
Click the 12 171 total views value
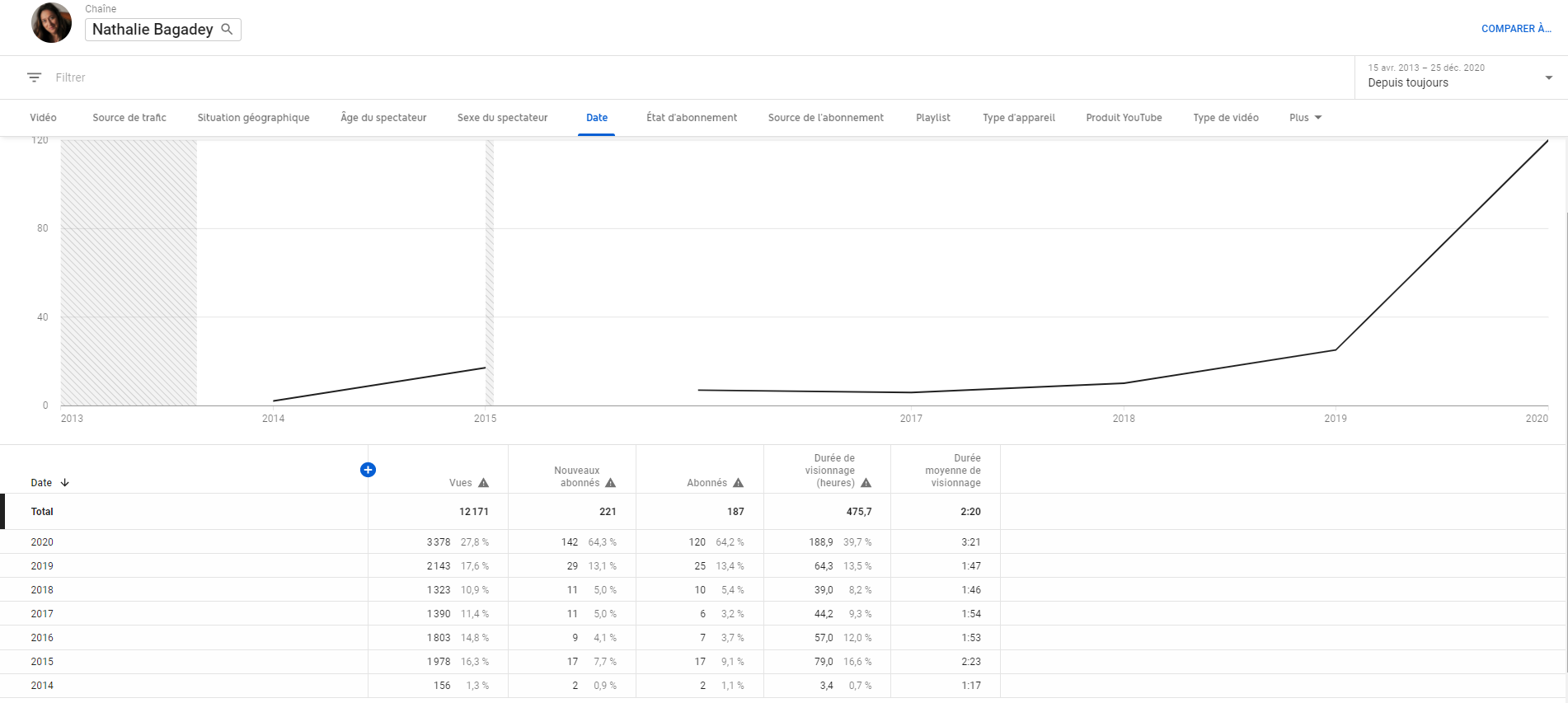coord(474,512)
